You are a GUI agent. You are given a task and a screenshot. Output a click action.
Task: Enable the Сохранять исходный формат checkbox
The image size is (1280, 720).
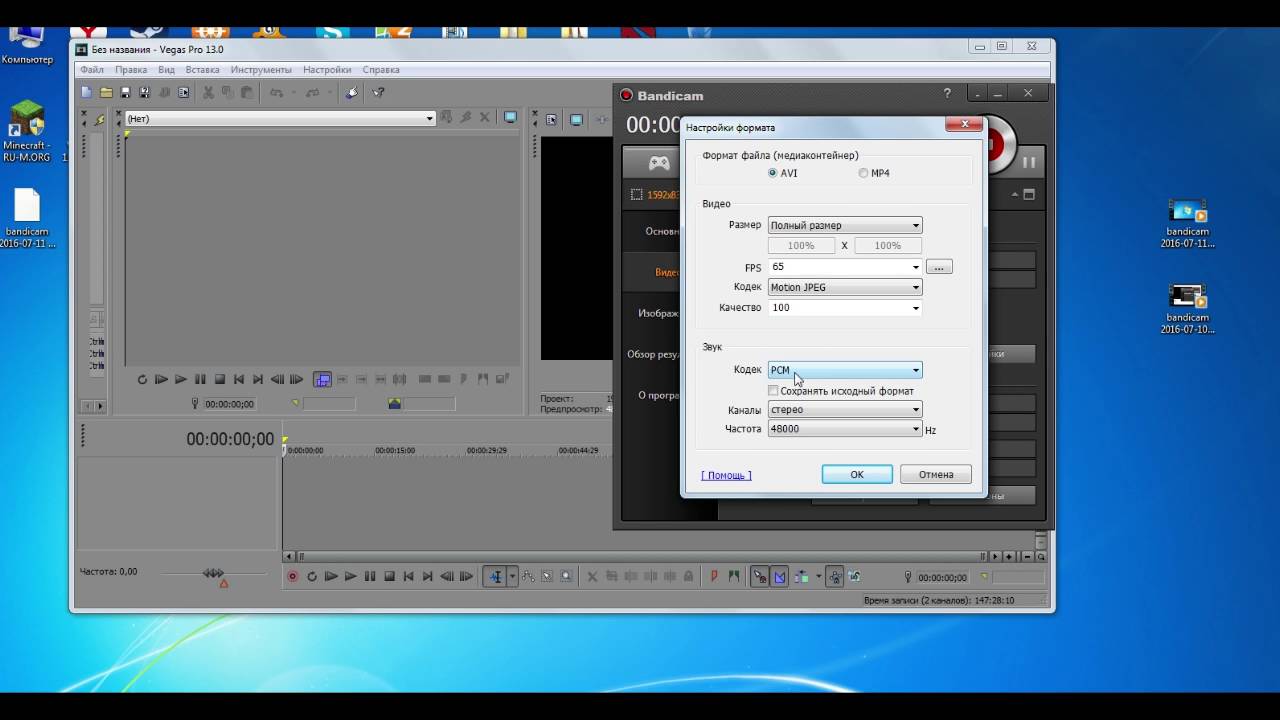click(x=773, y=391)
